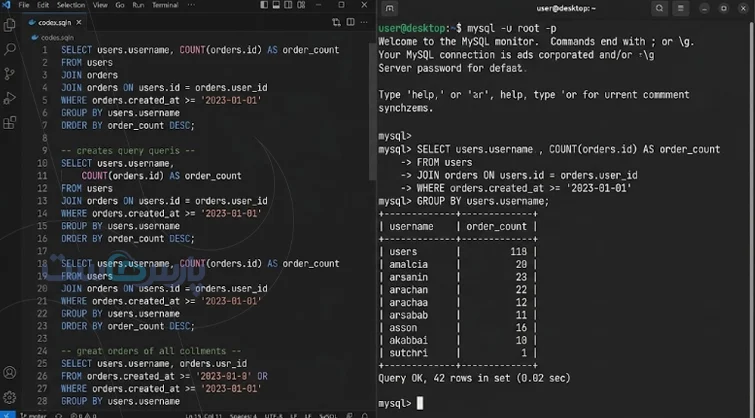Image resolution: width=755 pixels, height=418 pixels.
Task: Click the terminal title 'user@desktop: ~'
Action: [566, 8]
